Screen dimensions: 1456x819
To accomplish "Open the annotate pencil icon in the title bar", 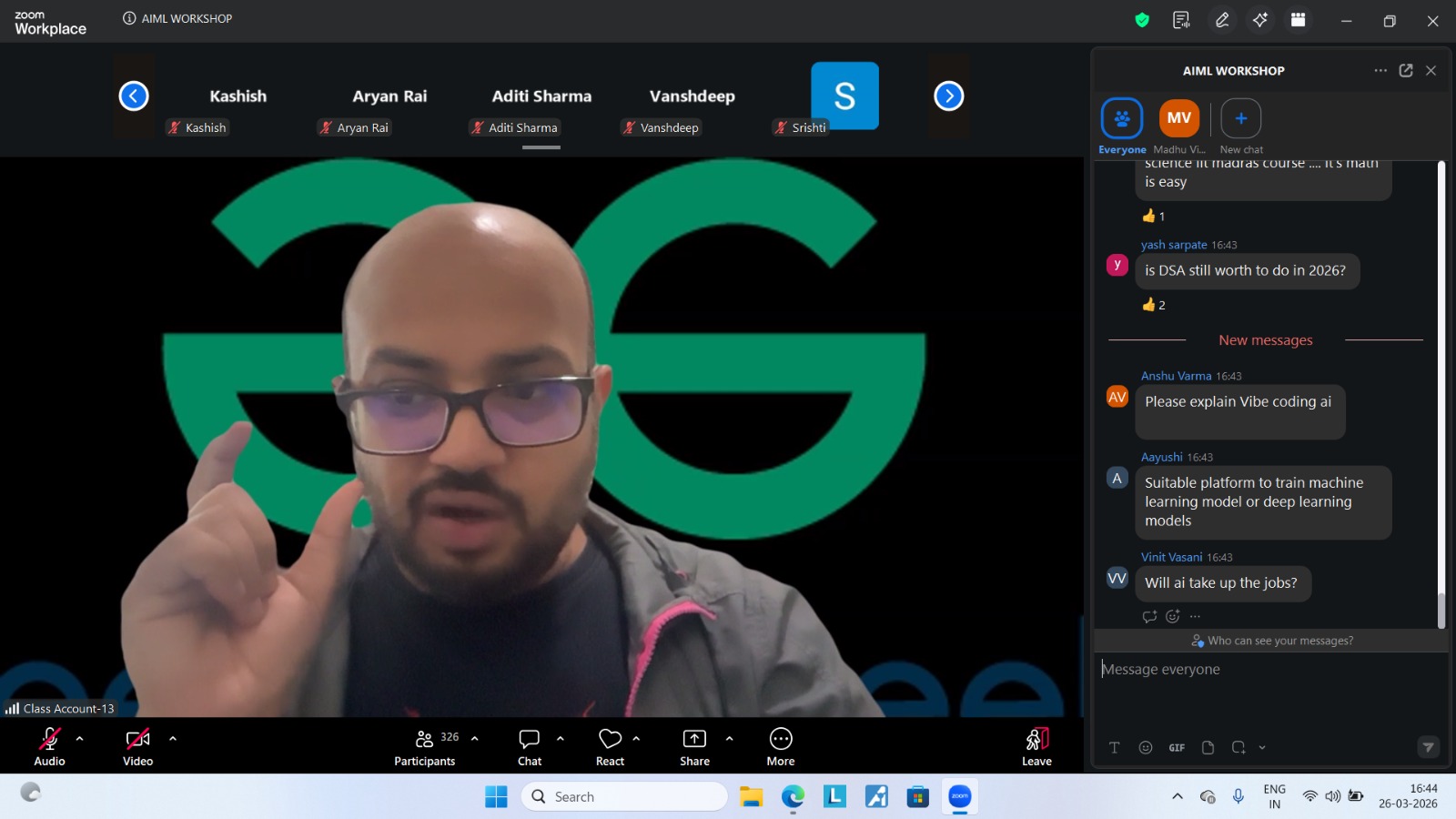I will [x=1222, y=20].
